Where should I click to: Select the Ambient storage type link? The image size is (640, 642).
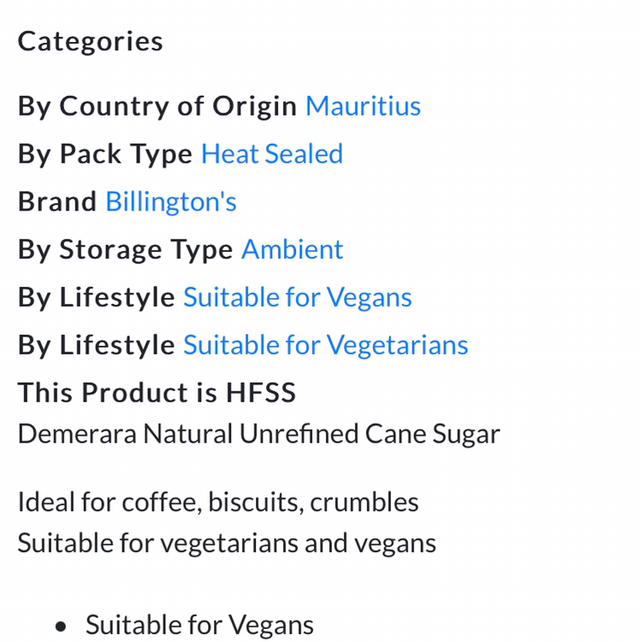point(292,250)
